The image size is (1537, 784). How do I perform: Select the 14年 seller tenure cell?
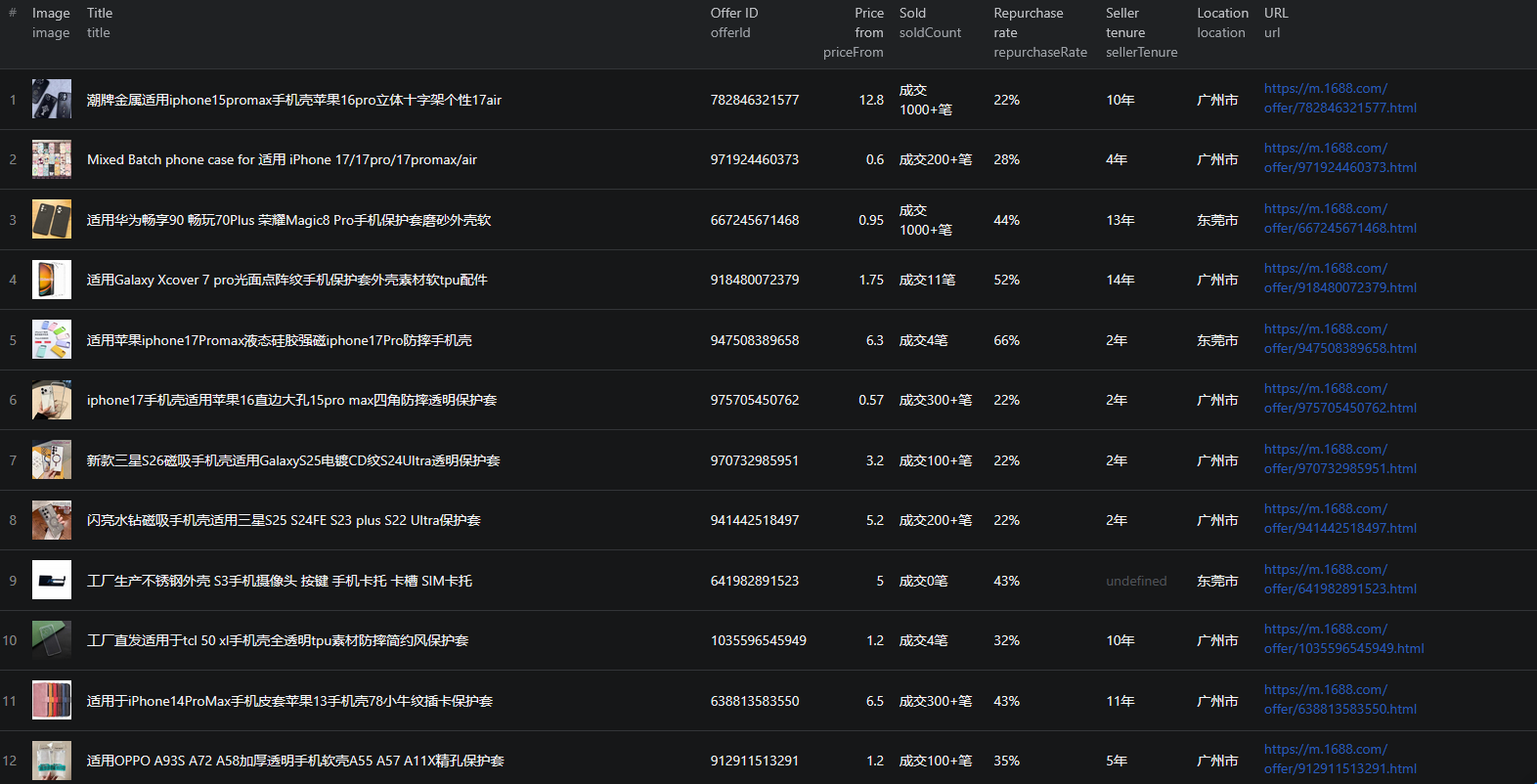1120,280
